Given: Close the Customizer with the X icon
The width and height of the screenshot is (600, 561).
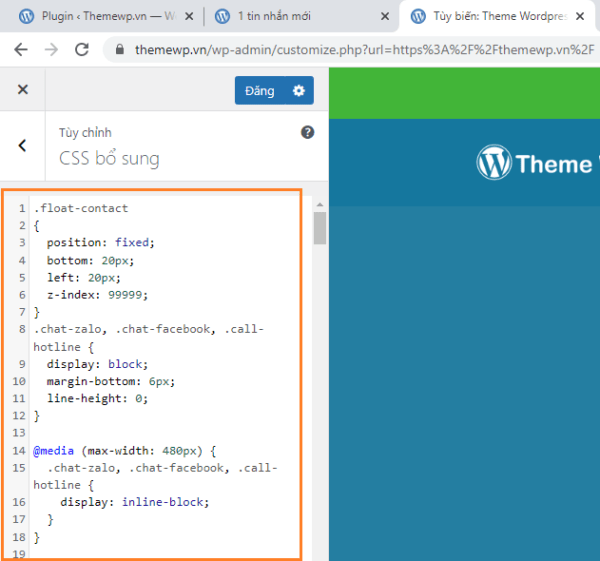Looking at the screenshot, I should [x=23, y=90].
